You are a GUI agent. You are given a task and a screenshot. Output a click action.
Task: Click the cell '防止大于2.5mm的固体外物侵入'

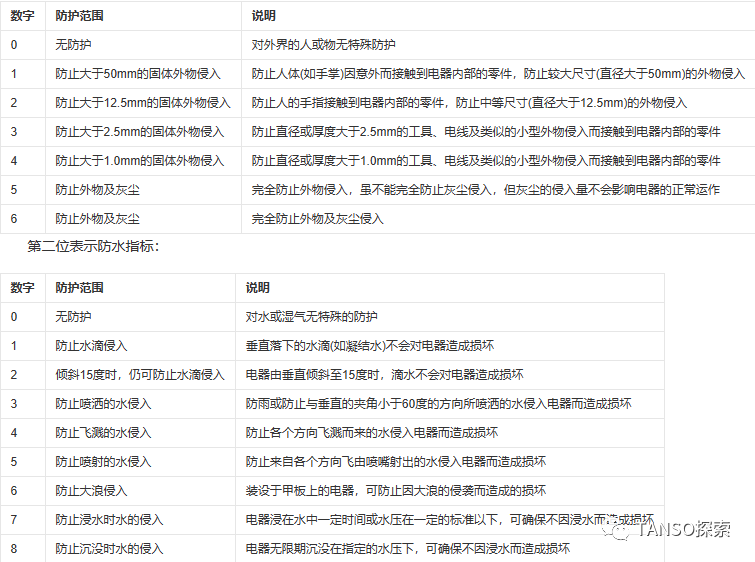(140, 131)
